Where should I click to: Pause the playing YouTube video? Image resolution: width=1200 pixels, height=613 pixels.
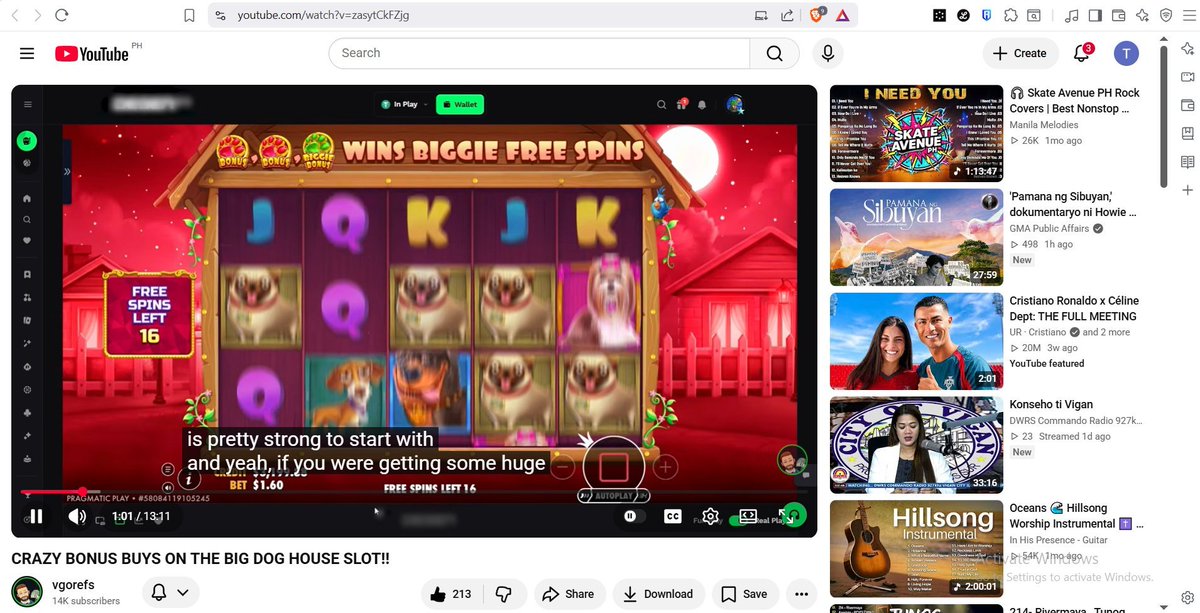(x=36, y=517)
